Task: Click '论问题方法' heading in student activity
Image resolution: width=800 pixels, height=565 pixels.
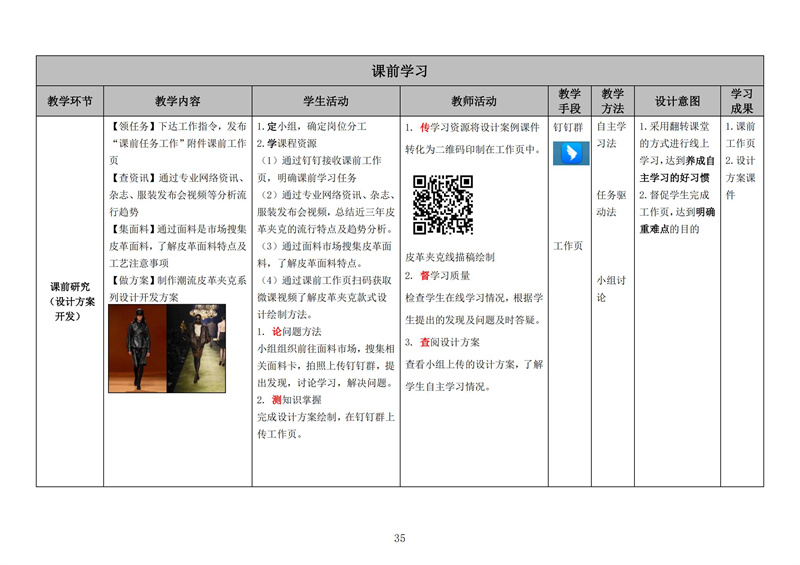Action: pyautogui.click(x=289, y=332)
